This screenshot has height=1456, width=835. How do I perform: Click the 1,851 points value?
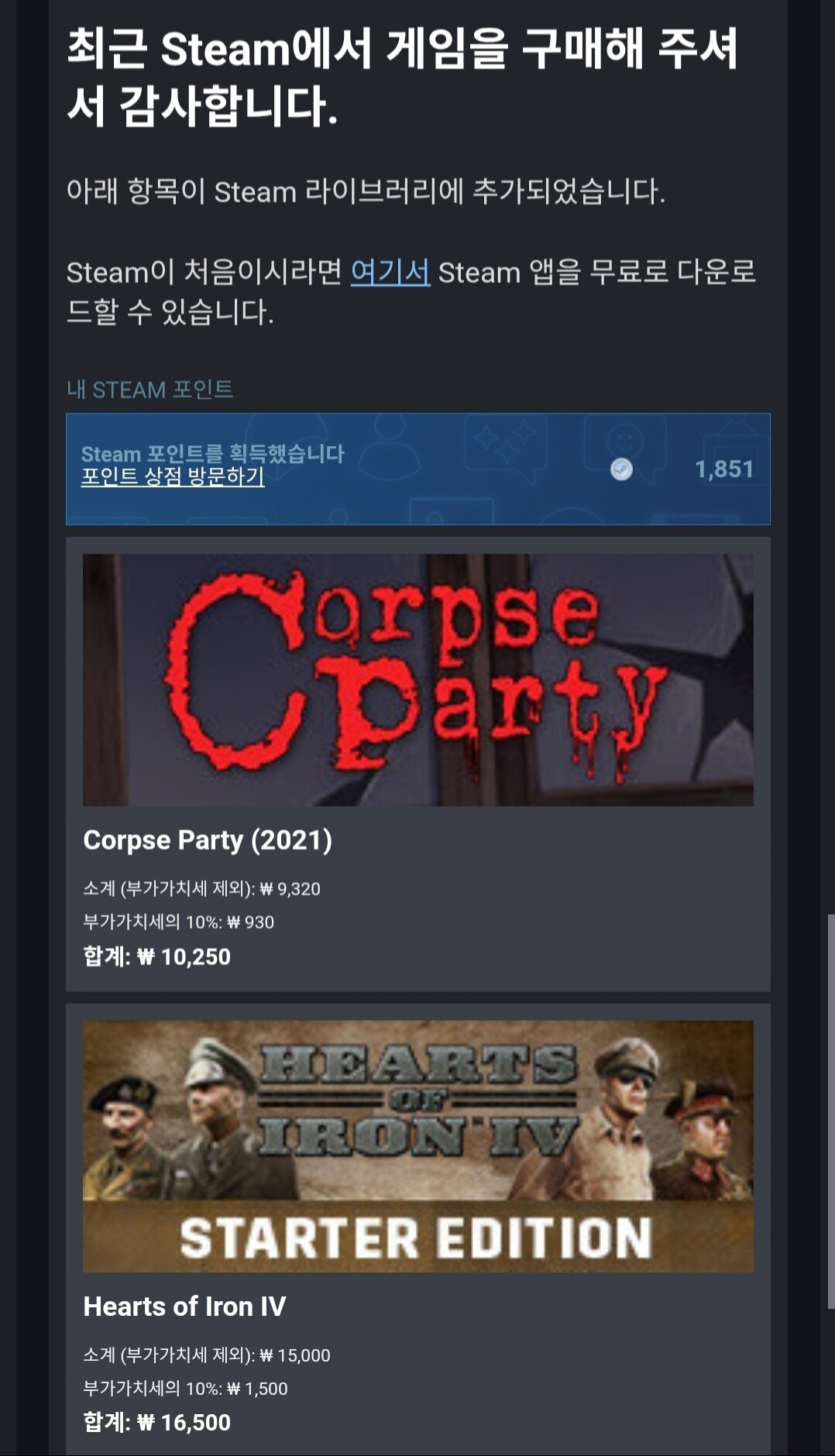click(x=724, y=469)
